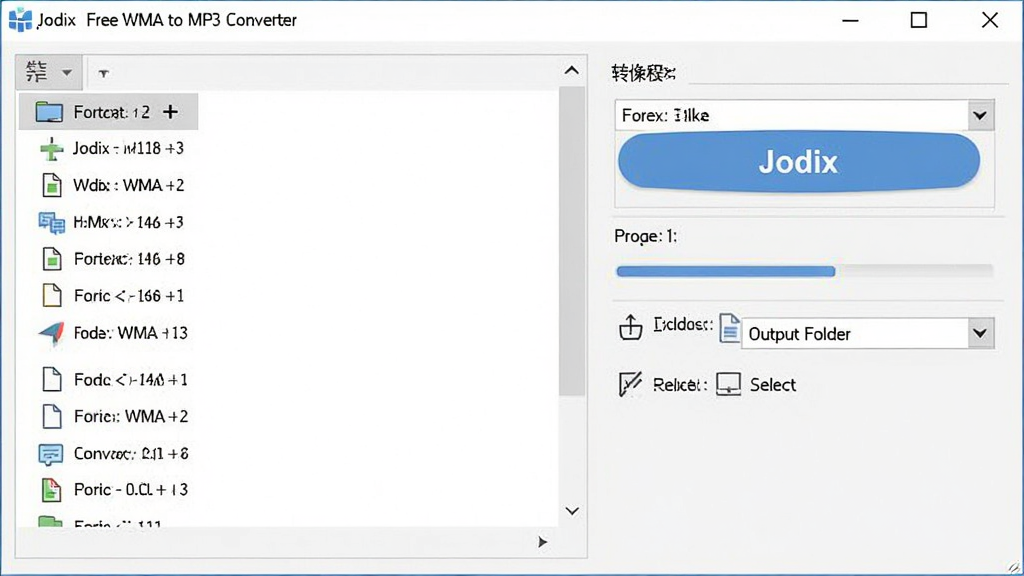Open the Output Folder combo box

point(868,334)
